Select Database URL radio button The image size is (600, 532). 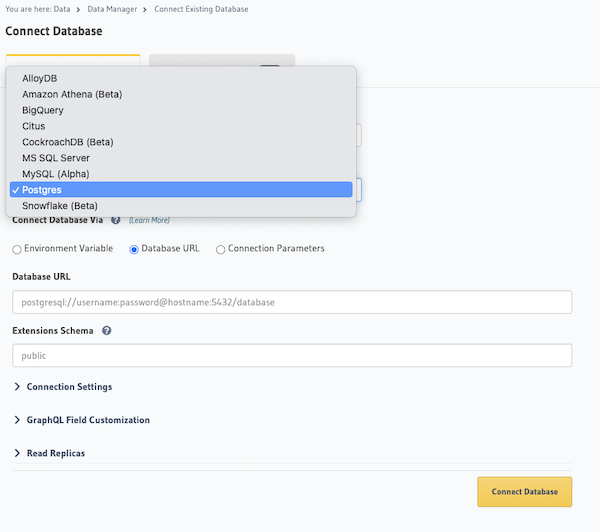point(134,250)
